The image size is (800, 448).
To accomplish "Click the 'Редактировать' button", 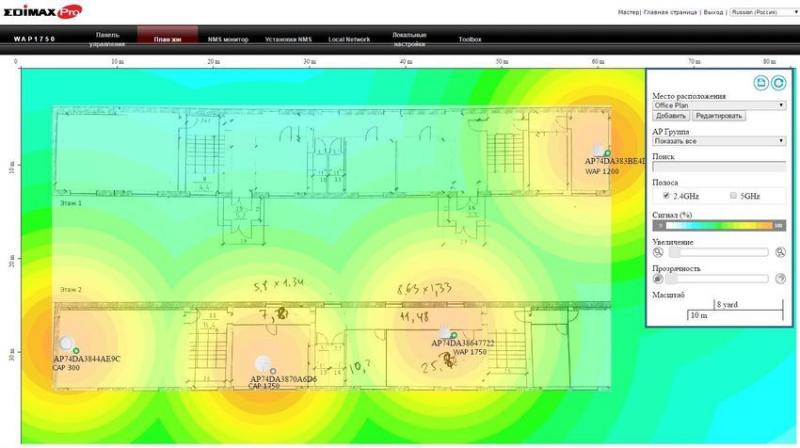I will (718, 116).
